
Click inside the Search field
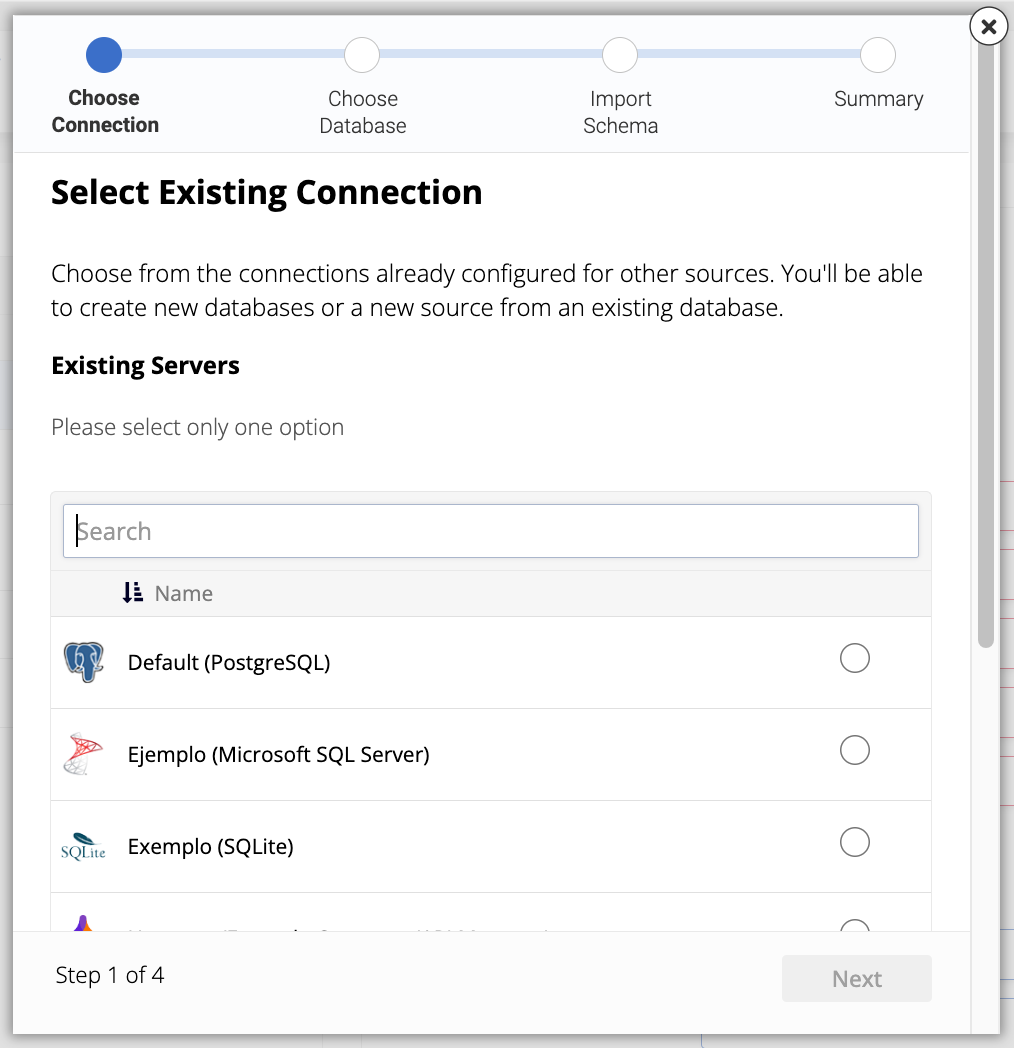(490, 531)
